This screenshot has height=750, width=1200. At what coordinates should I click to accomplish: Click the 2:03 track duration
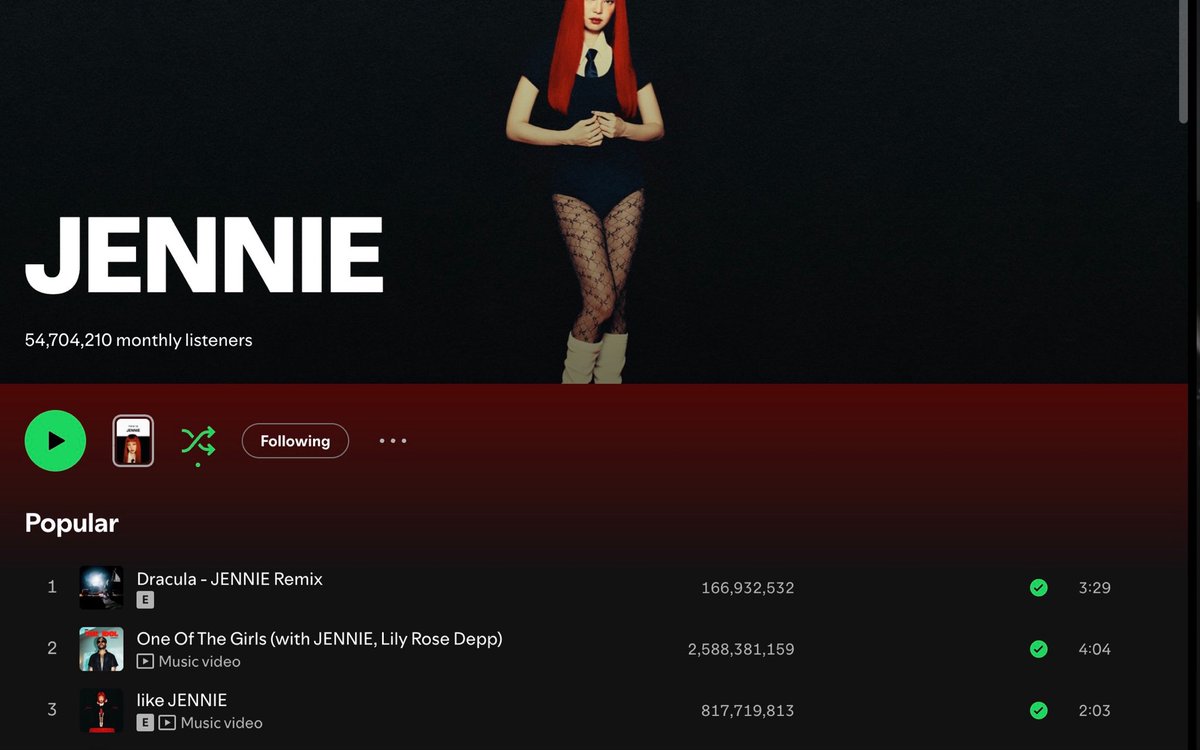[1094, 710]
